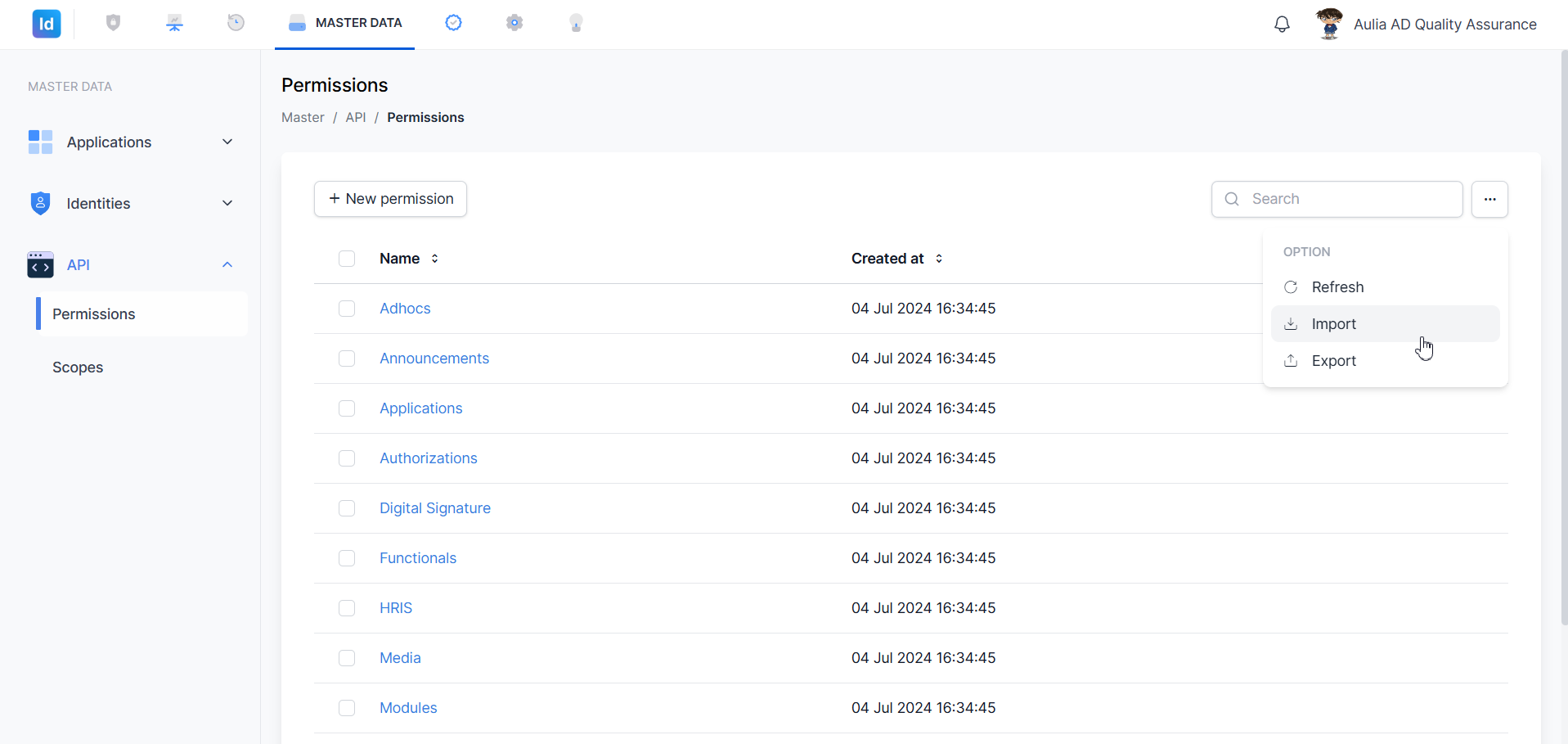Click the Refresh circular arrow icon
Viewport: 1568px width, 744px height.
[x=1291, y=287]
